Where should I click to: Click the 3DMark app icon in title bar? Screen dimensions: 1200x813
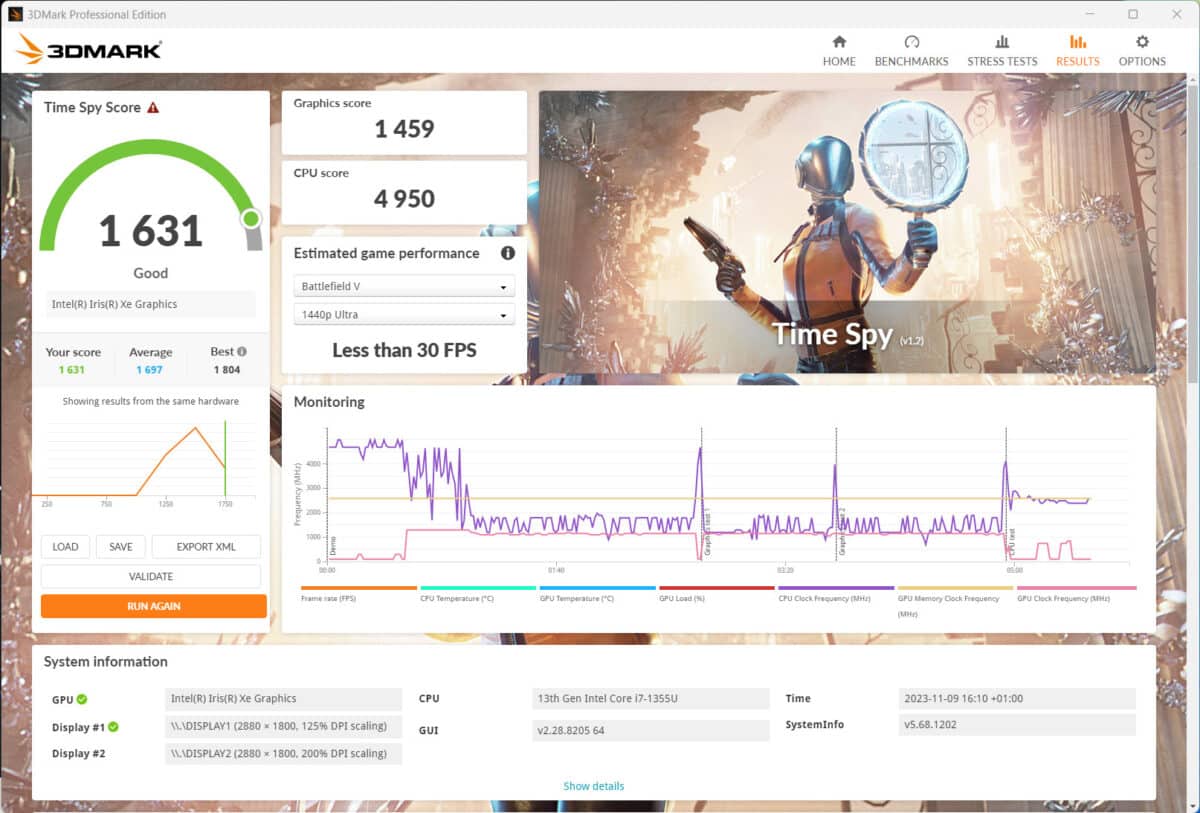coord(15,15)
